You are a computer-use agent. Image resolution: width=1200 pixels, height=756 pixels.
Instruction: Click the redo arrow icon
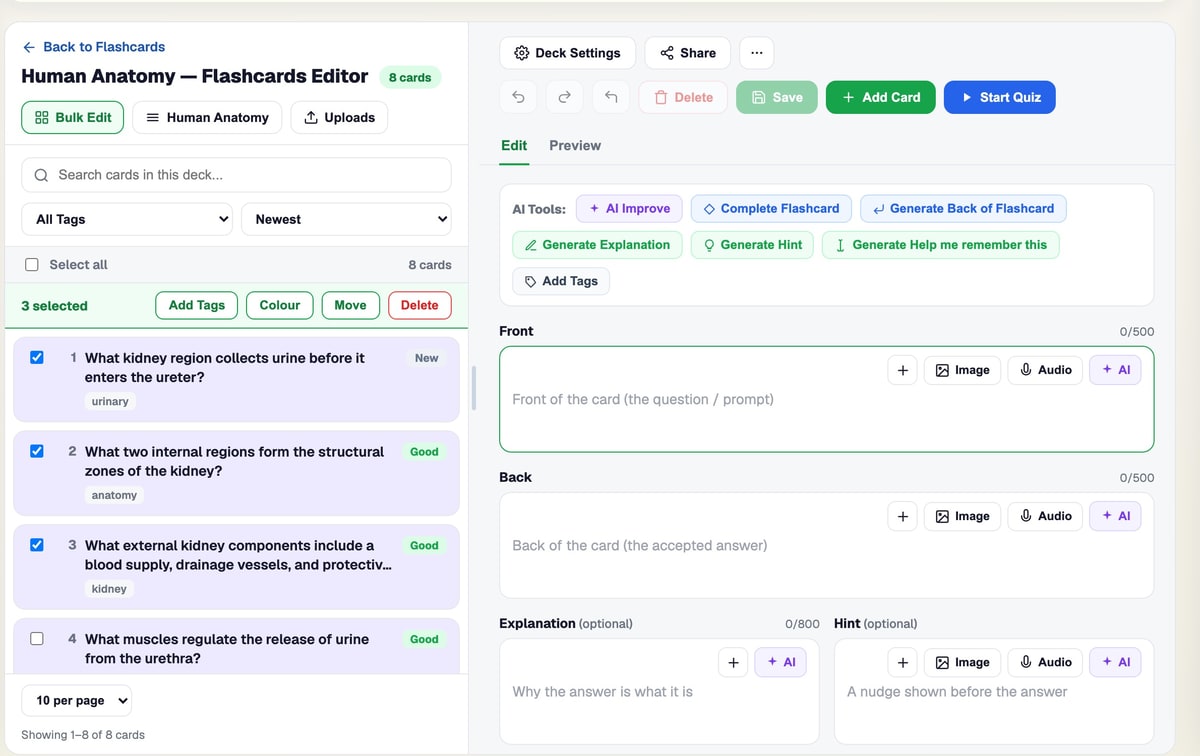coord(564,97)
